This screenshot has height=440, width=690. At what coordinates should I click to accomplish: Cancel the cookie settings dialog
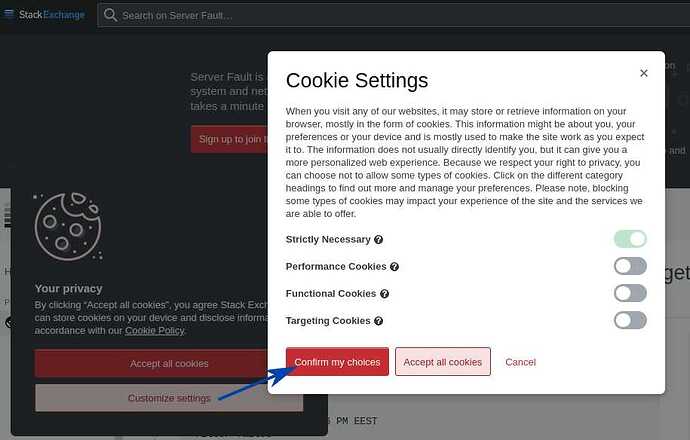(x=520, y=362)
